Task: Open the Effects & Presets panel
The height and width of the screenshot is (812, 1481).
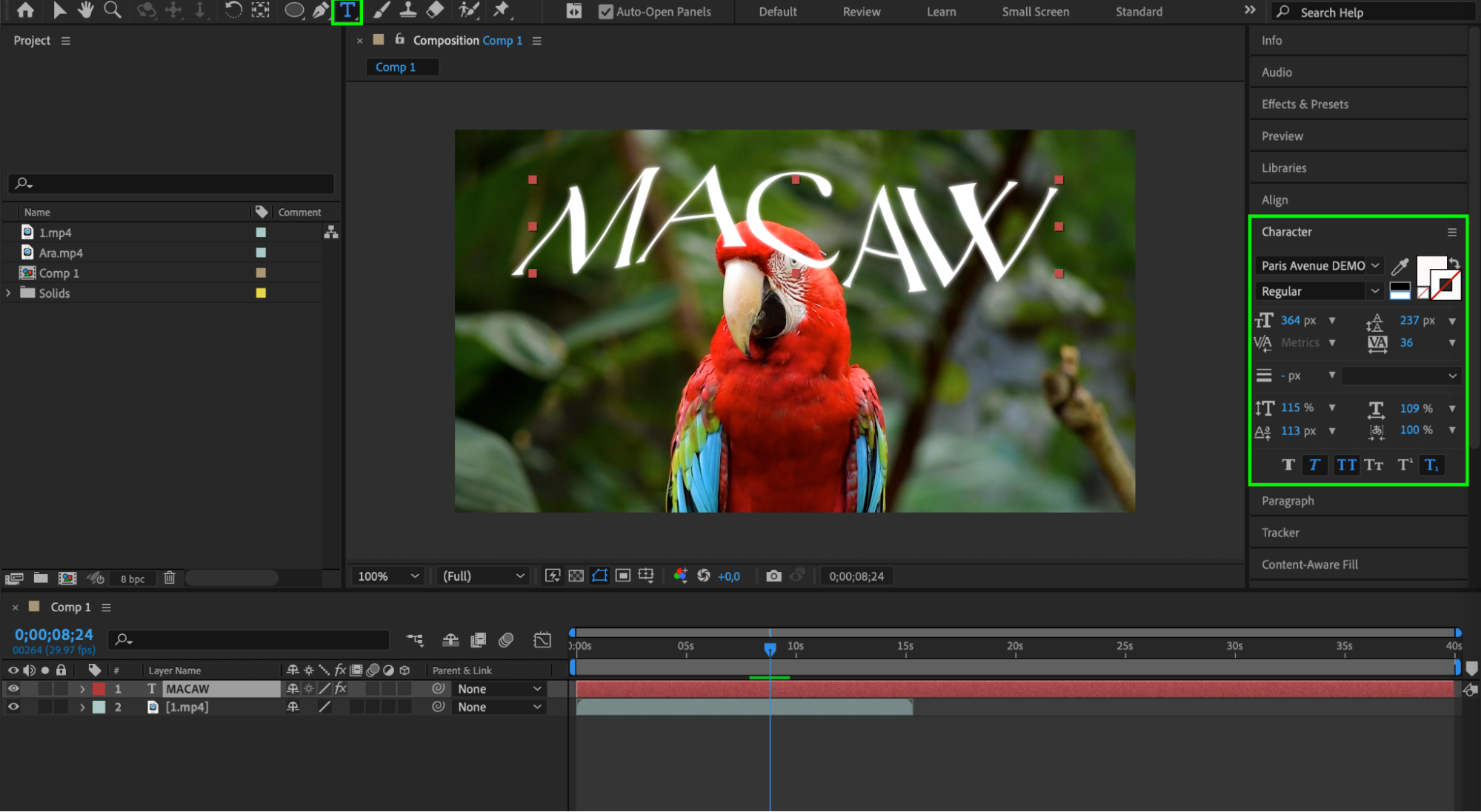Action: (1305, 104)
